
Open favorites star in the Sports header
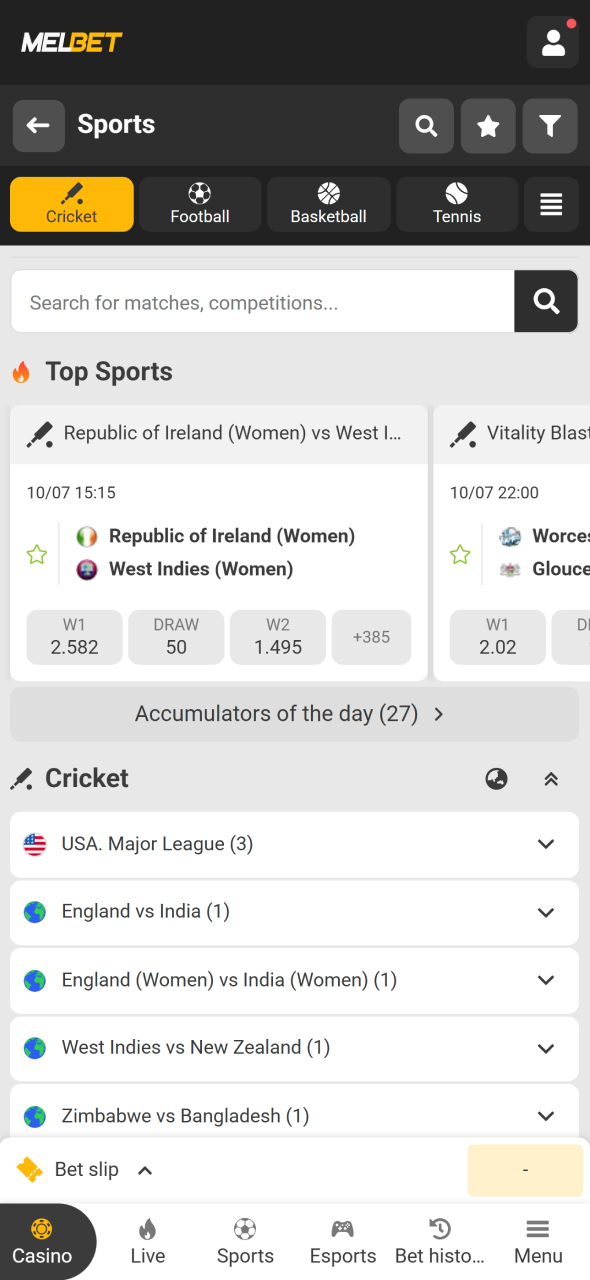click(488, 126)
